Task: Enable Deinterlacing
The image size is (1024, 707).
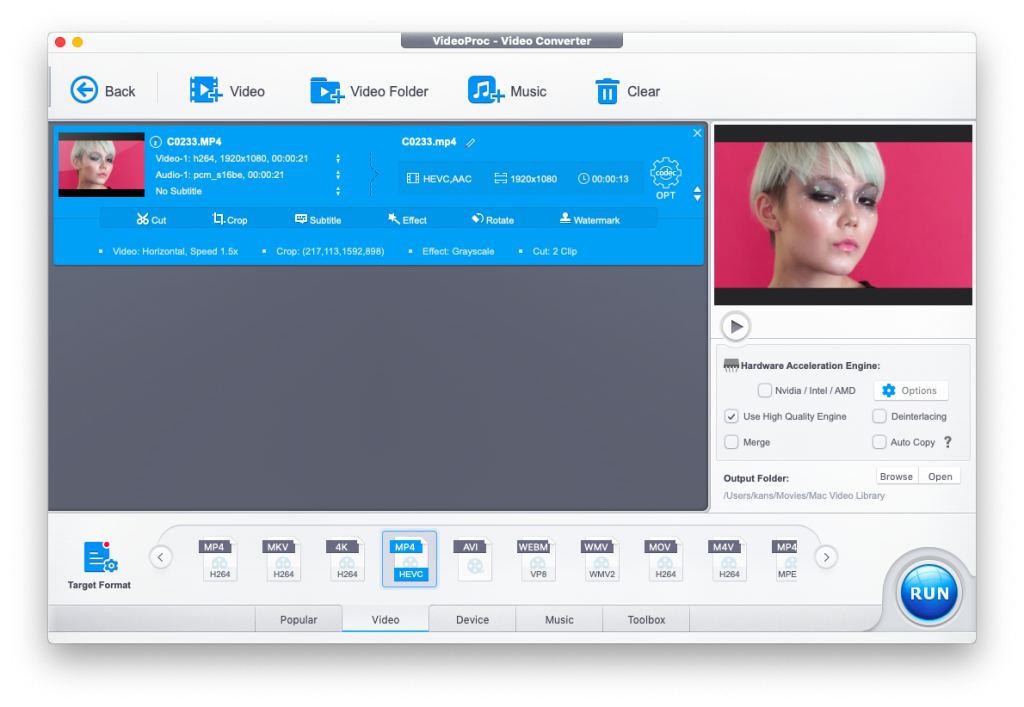Action: (x=880, y=416)
